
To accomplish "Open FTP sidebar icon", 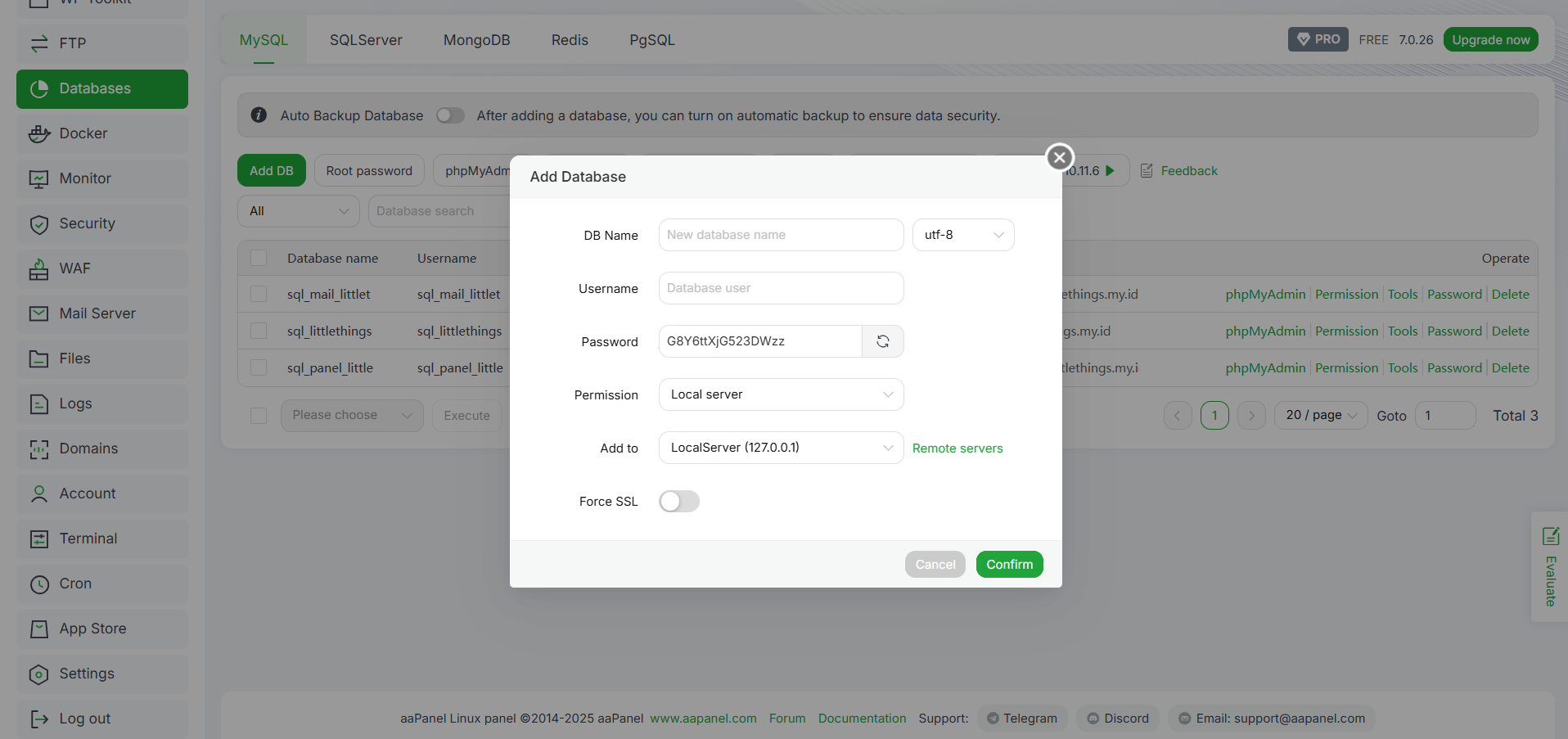I will [x=38, y=43].
